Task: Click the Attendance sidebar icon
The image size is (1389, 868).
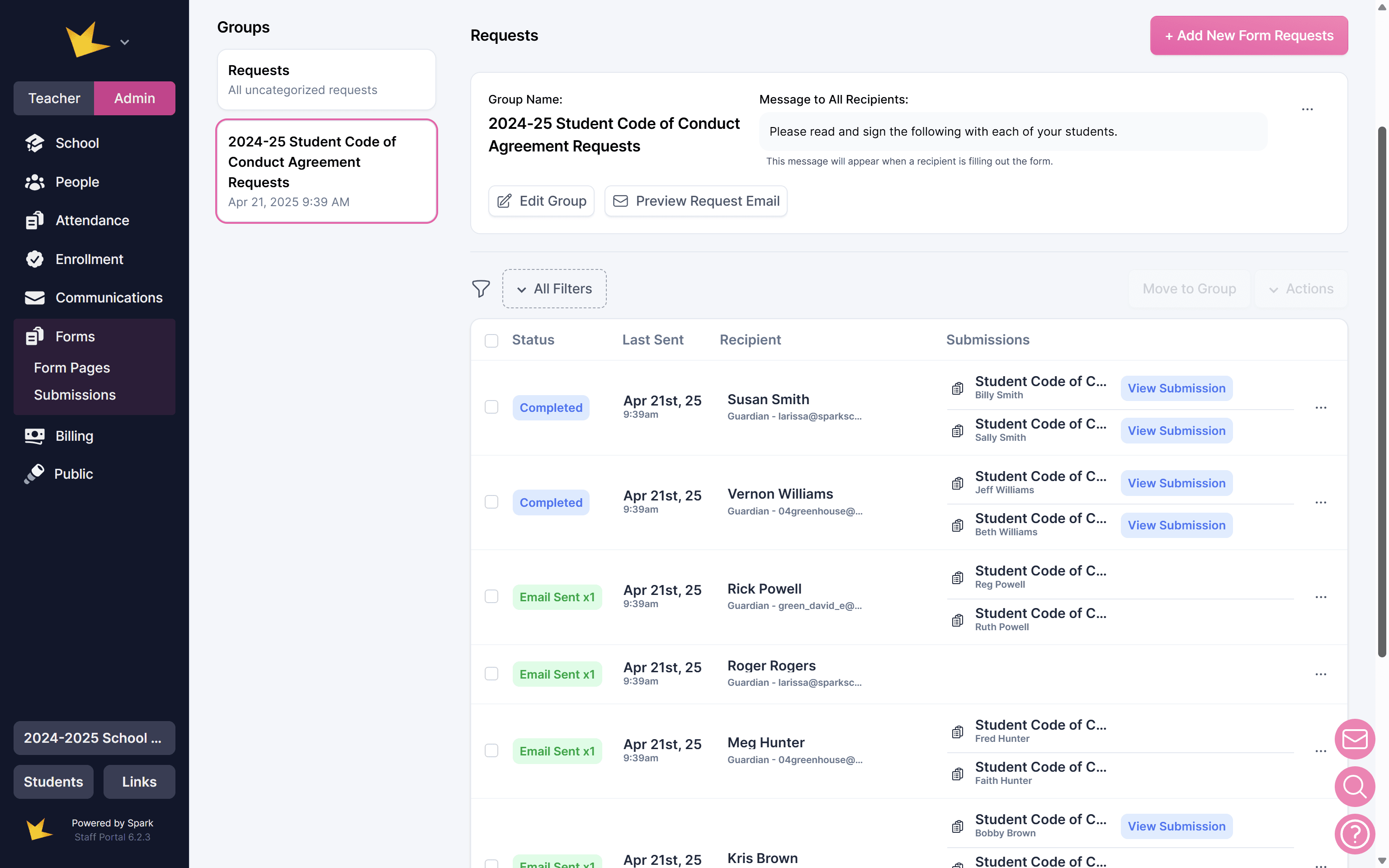Action: pyautogui.click(x=34, y=221)
